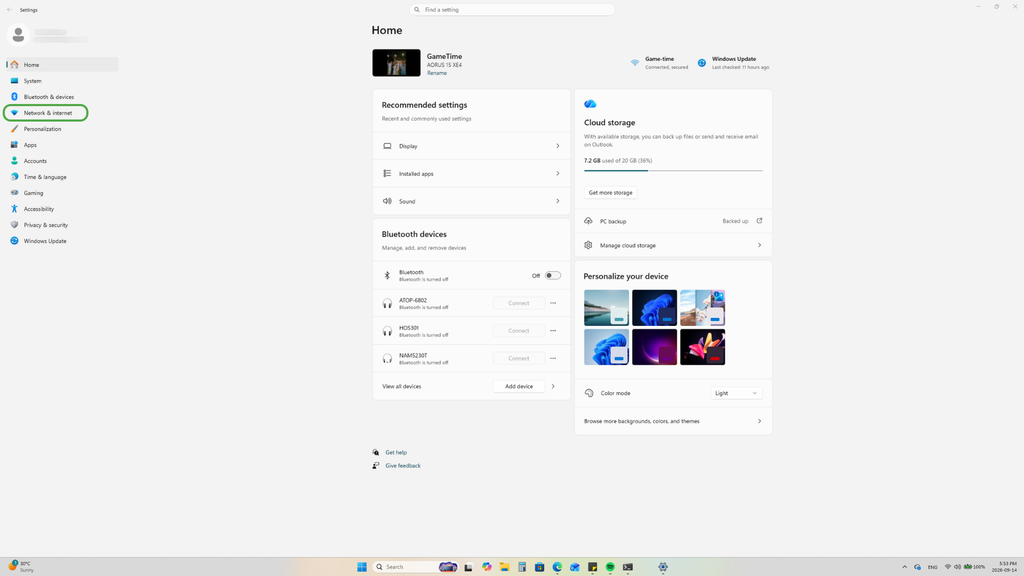Expand the Installed apps row

click(472, 174)
